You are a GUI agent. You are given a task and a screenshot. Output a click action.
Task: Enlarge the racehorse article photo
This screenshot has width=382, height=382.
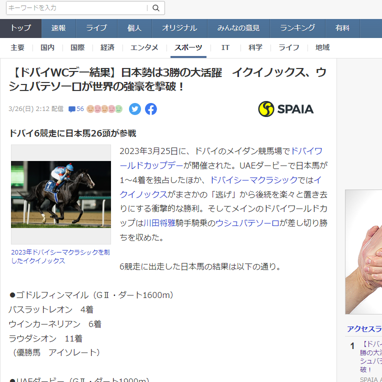pyautogui.click(x=61, y=194)
